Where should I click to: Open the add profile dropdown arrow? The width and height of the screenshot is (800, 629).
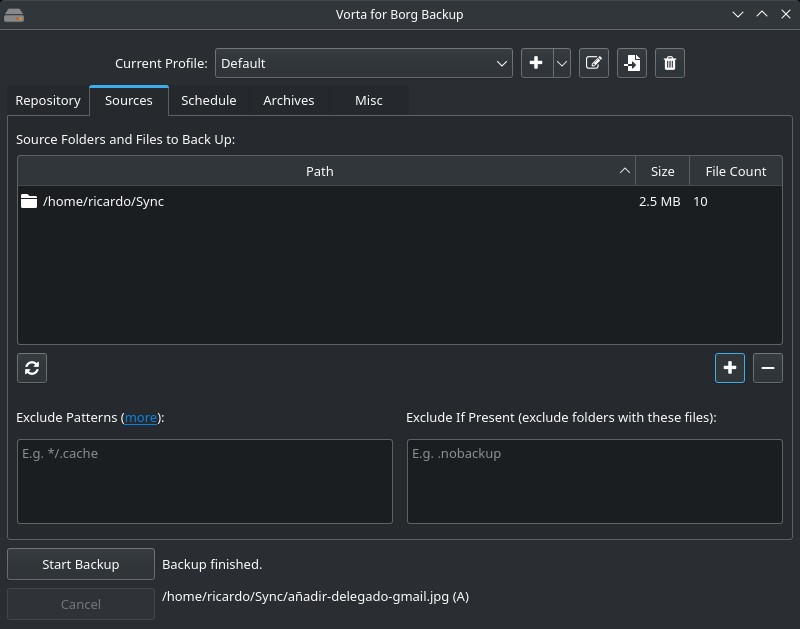(562, 63)
